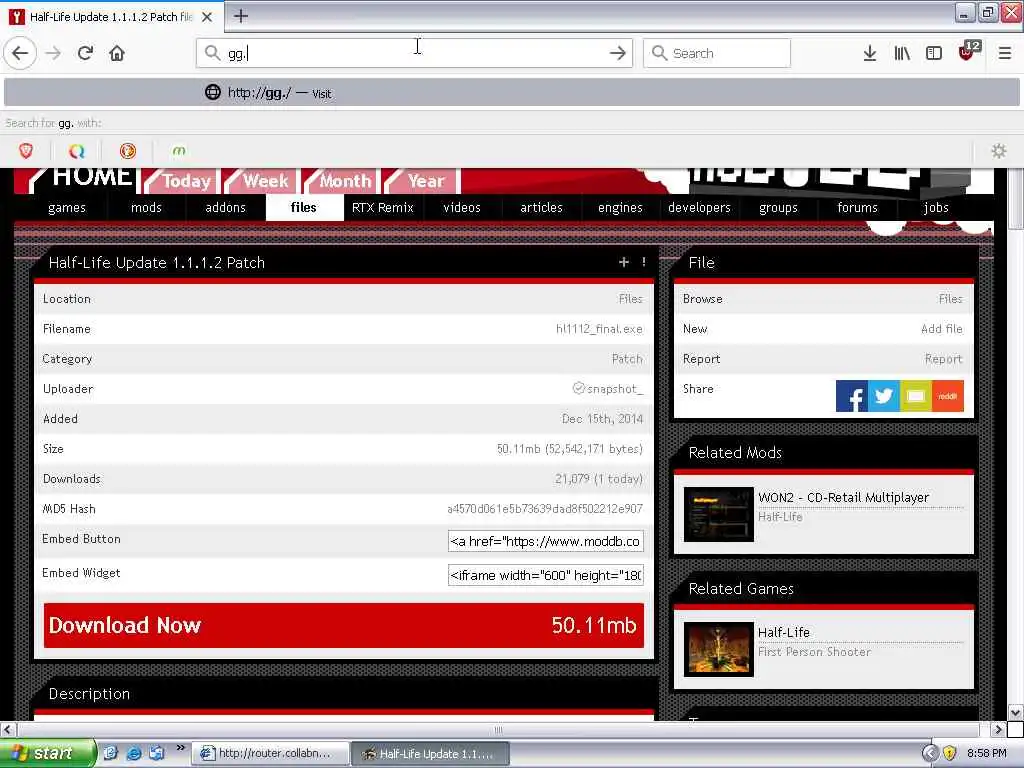This screenshot has height=768, width=1024.
Task: Open the mods menu item
Action: coord(146,208)
